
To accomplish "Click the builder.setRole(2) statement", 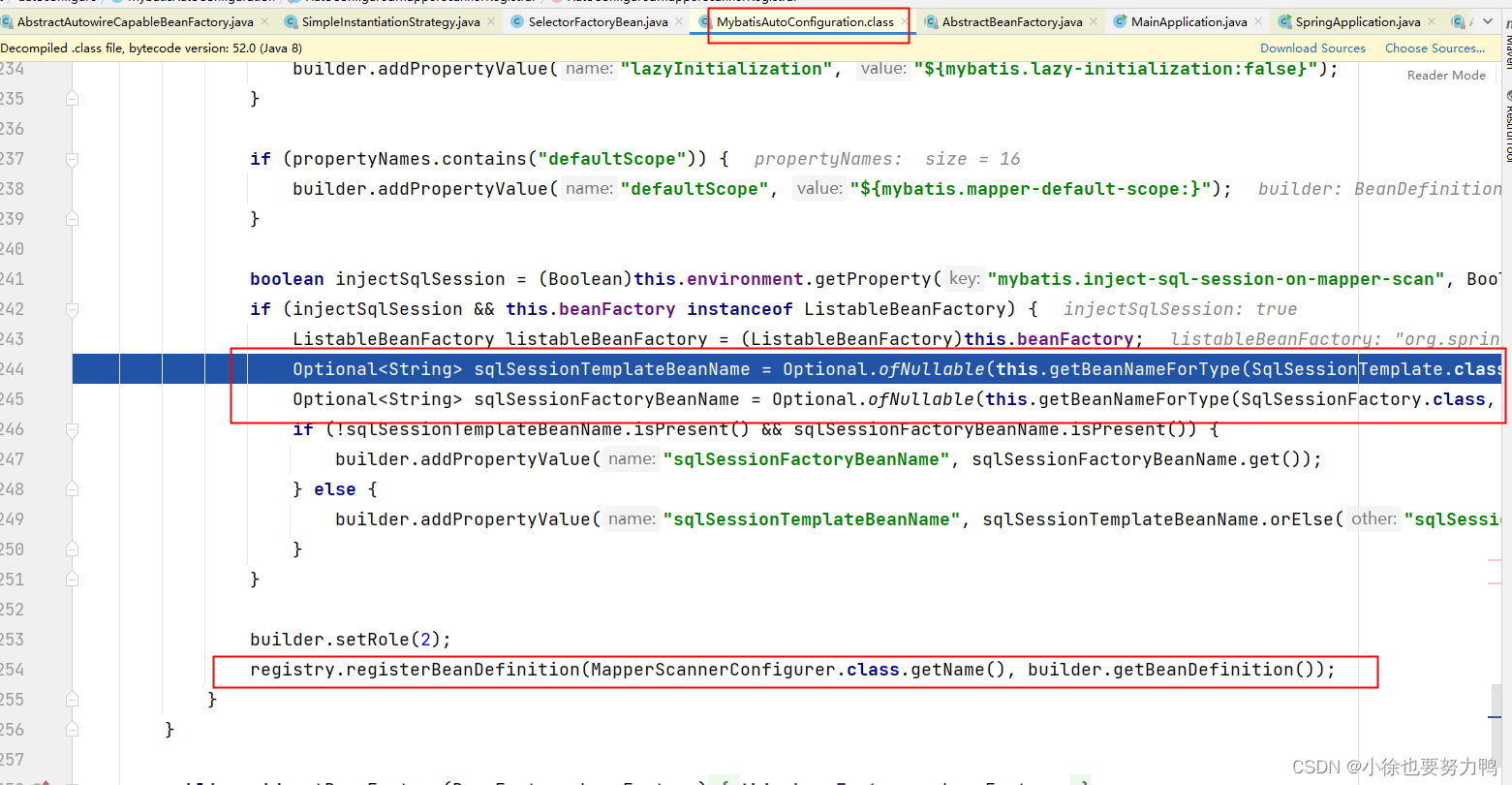I will (351, 640).
